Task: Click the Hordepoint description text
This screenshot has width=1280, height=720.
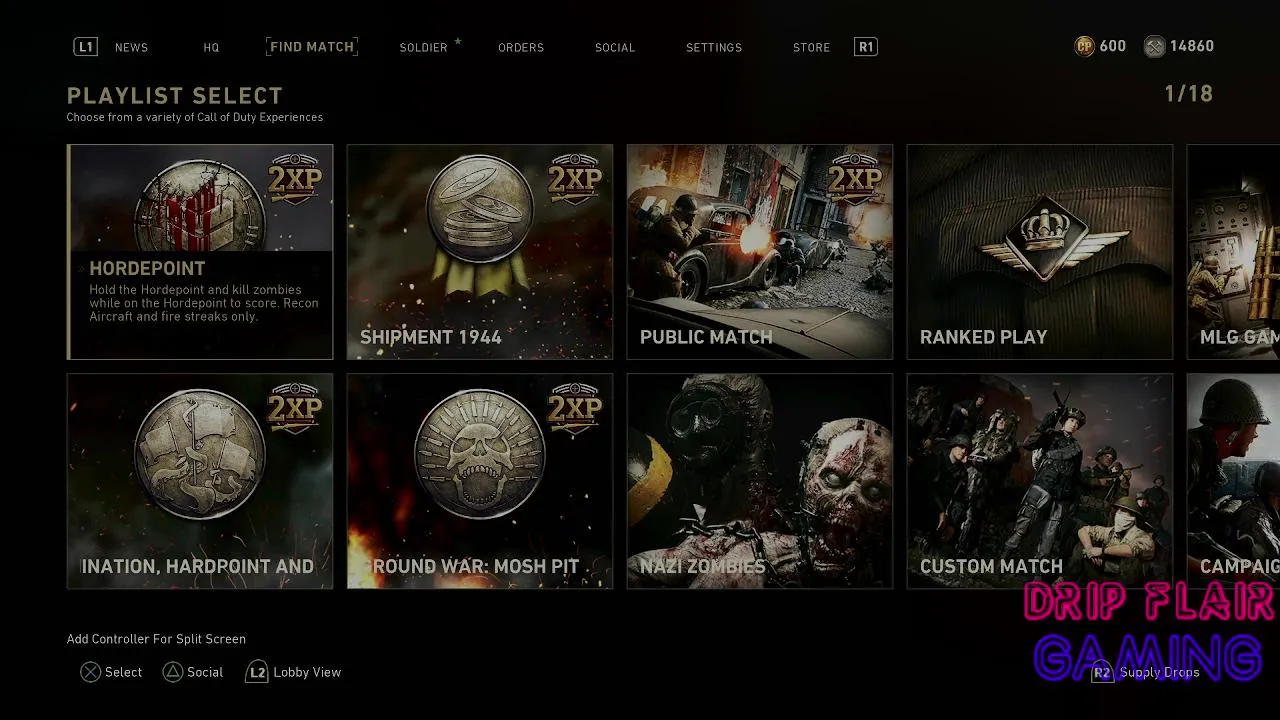Action: pos(204,303)
